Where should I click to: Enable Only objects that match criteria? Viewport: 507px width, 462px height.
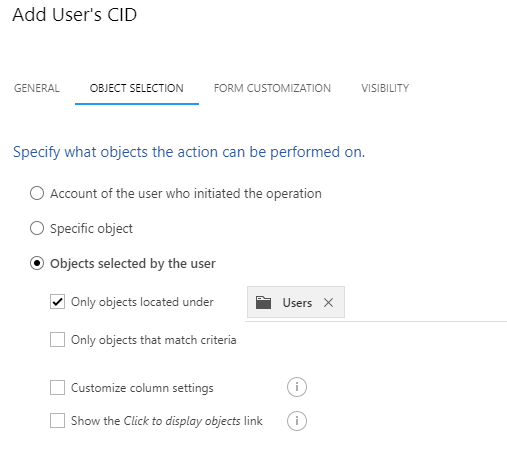57,340
